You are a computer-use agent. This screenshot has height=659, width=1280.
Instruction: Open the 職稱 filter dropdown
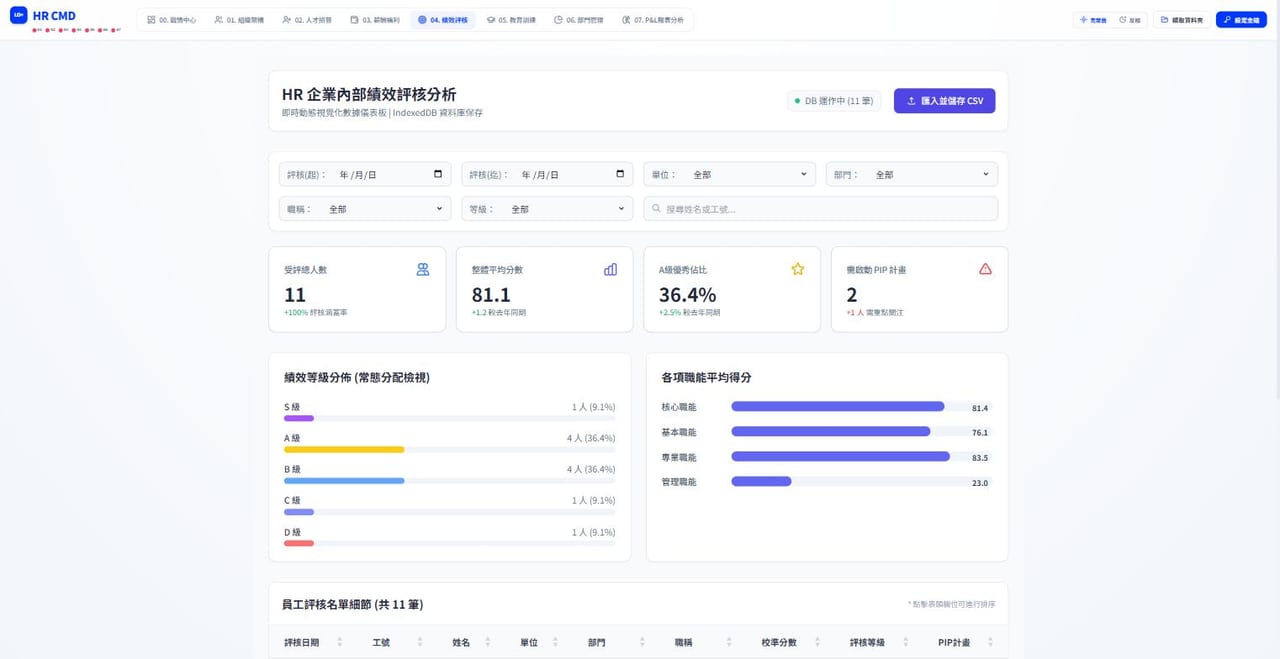[x=365, y=209]
